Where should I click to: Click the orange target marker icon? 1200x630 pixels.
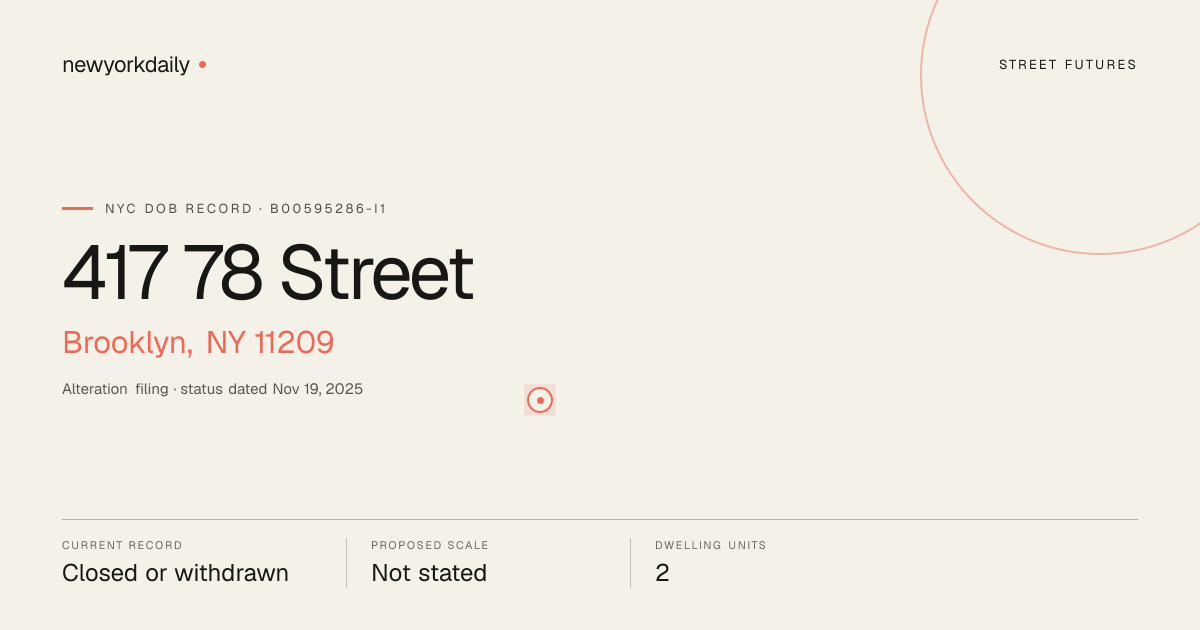tap(540, 400)
